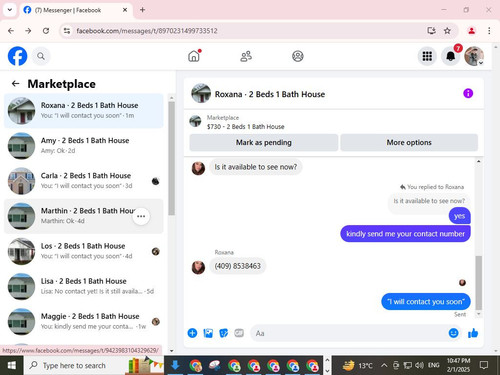This screenshot has height=375, width=500.
Task: Send a thumbs-up like
Action: point(473,333)
